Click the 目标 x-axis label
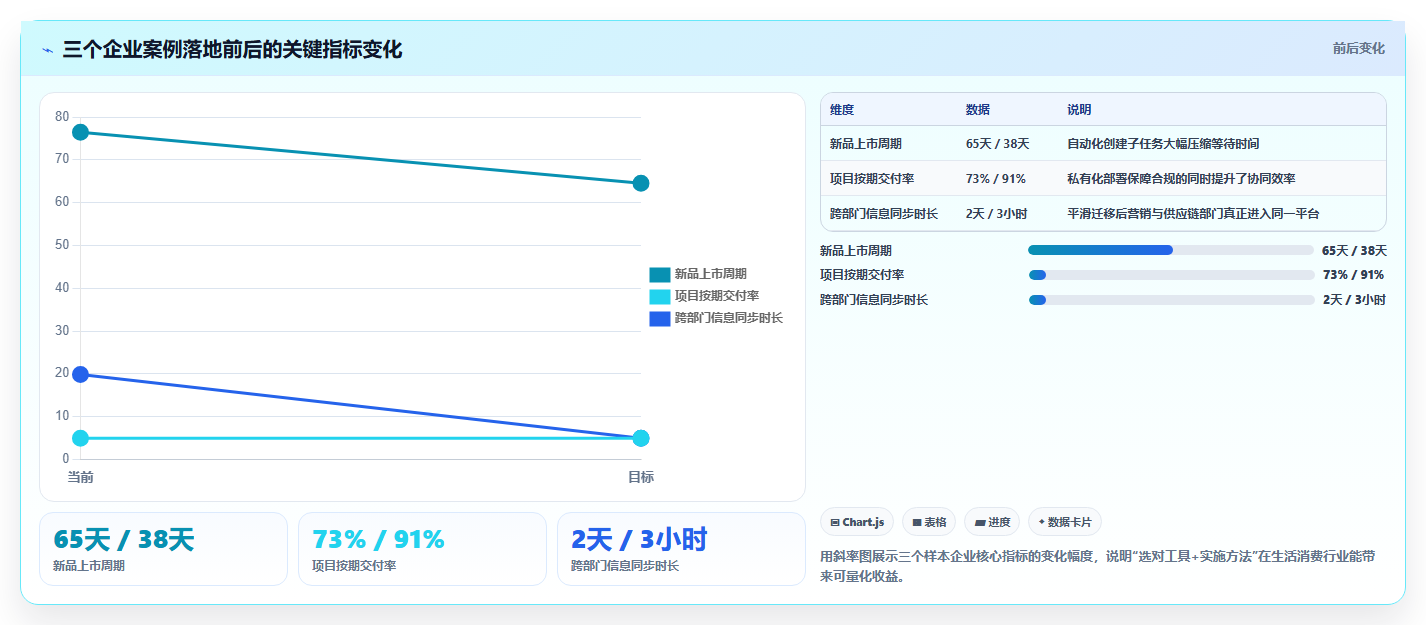This screenshot has height=625, width=1426. pos(641,477)
